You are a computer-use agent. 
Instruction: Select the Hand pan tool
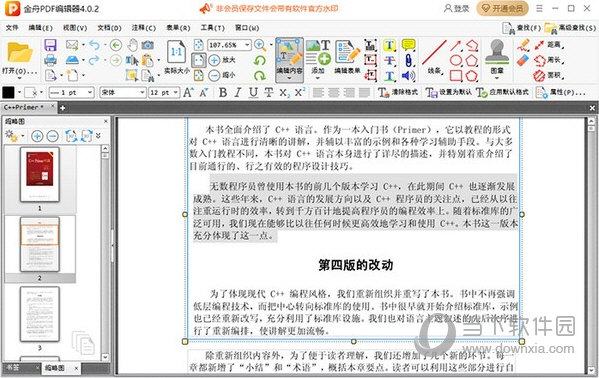[x=132, y=45]
